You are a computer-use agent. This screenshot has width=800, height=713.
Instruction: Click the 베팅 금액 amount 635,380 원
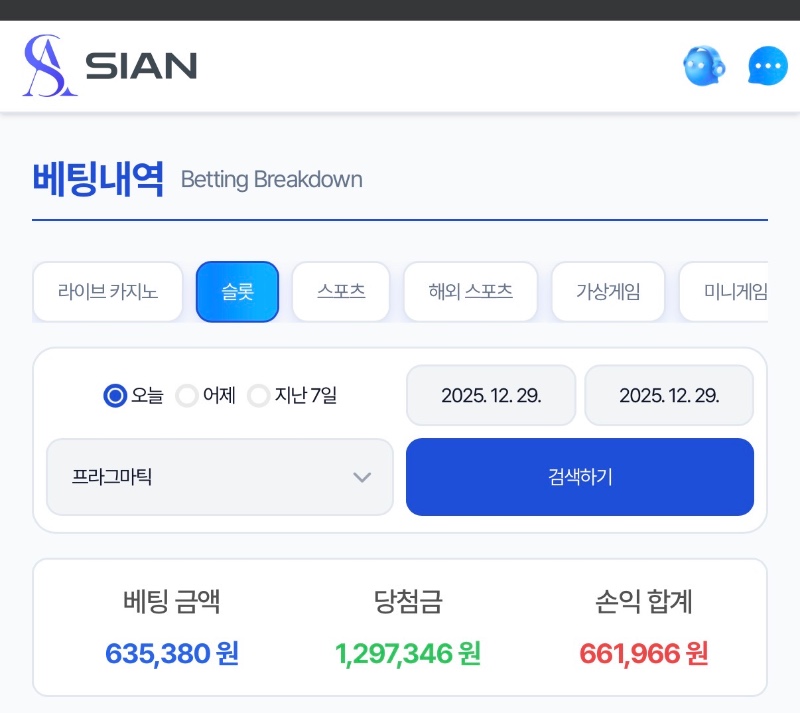tap(172, 654)
